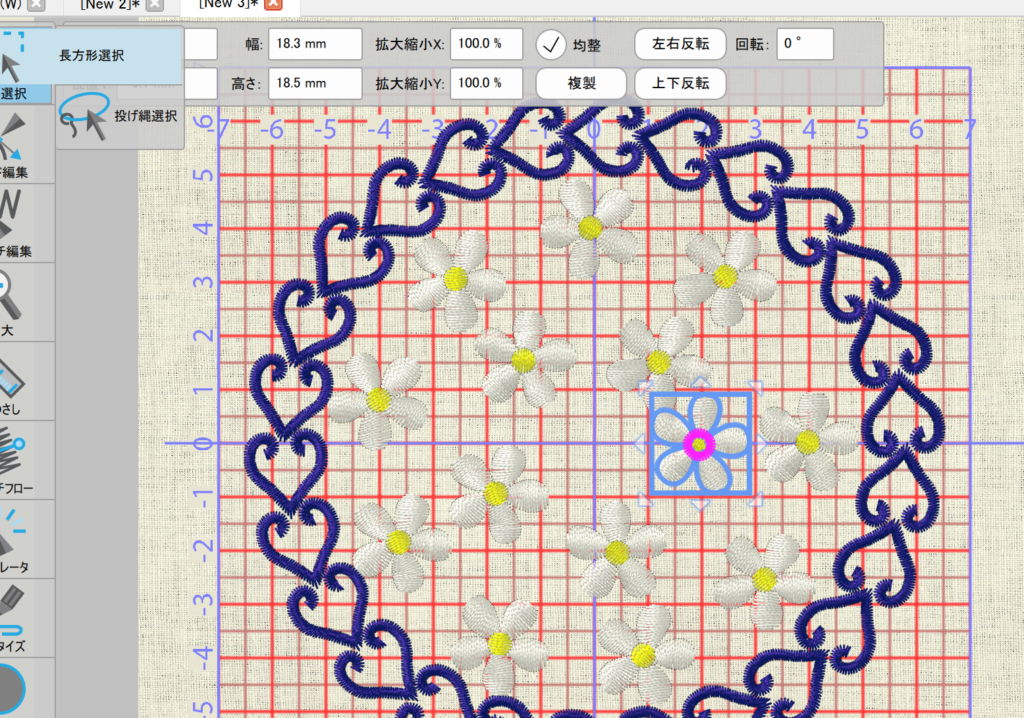Close the [New 3]* tab

click(273, 5)
